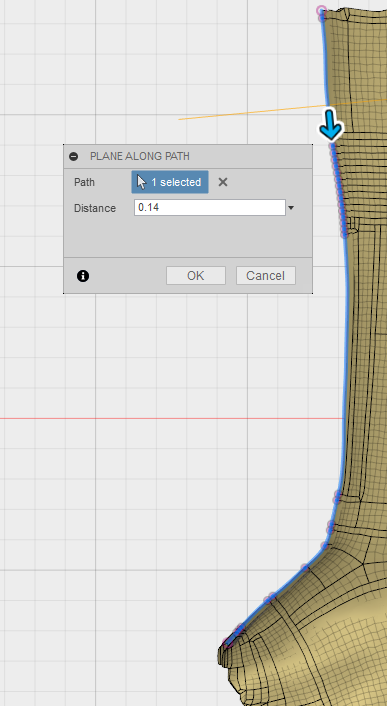
Task: Click the tan mesh body surface
Action: click(368, 315)
